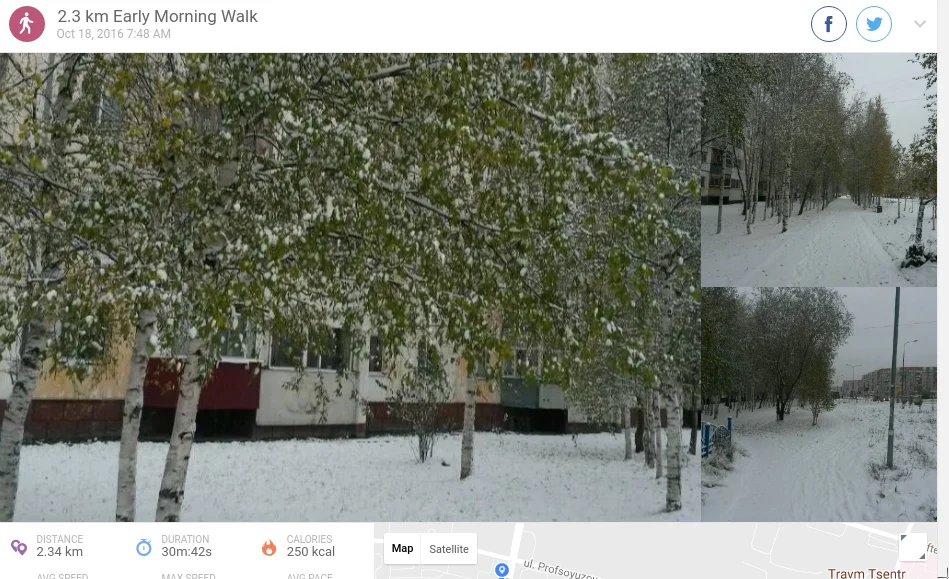Click the Travm Tsentr map label

tap(867, 573)
